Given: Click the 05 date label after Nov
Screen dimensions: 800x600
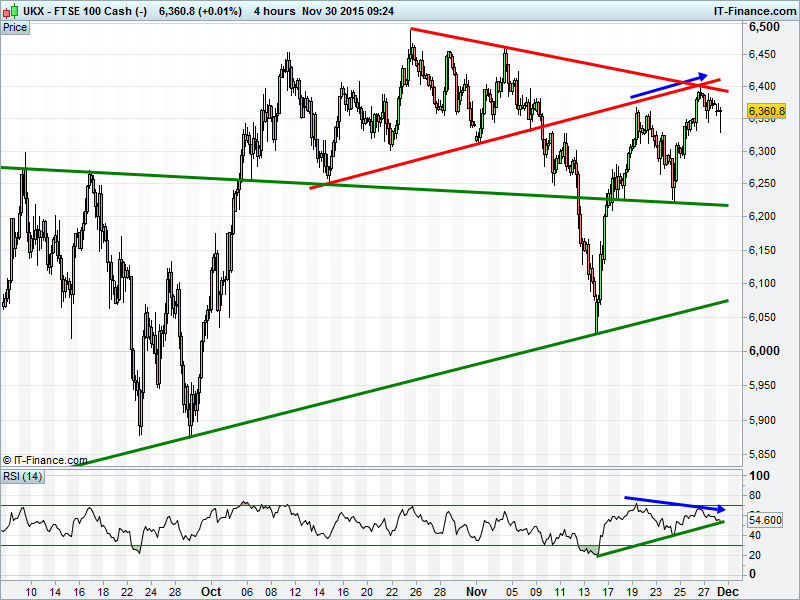Looking at the screenshot, I should pyautogui.click(x=512, y=592).
